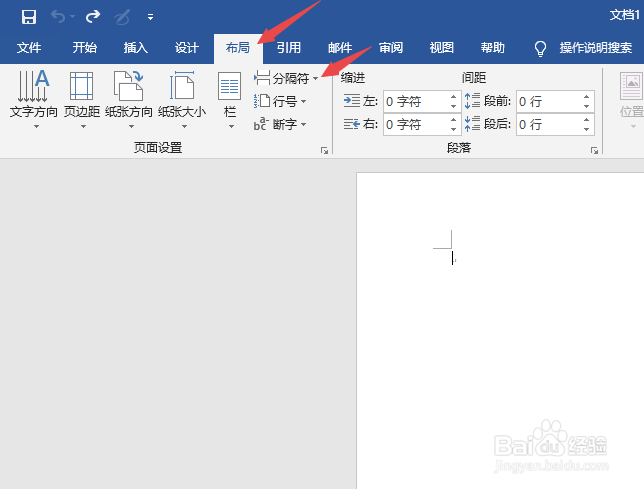This screenshot has height=489, width=644.
Task: Switch to the 引用 tab
Action: point(288,48)
